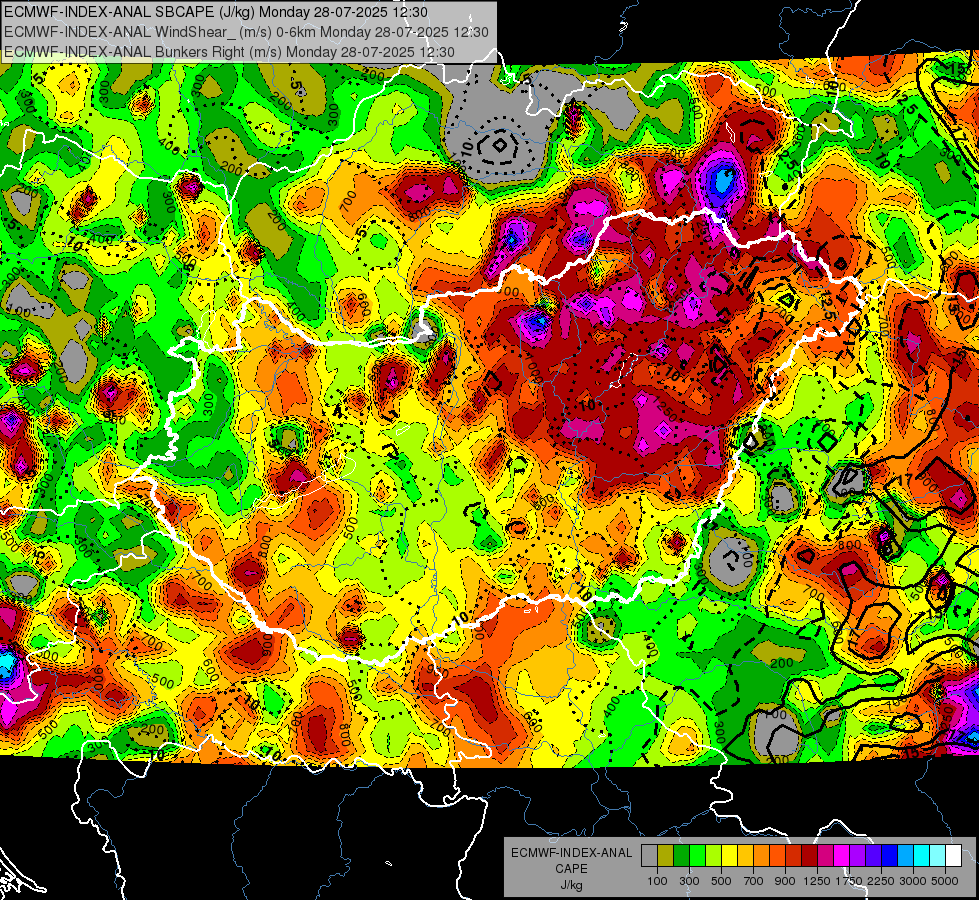Click the 300 legend tick label
The height and width of the screenshot is (900, 979).
(x=689, y=881)
